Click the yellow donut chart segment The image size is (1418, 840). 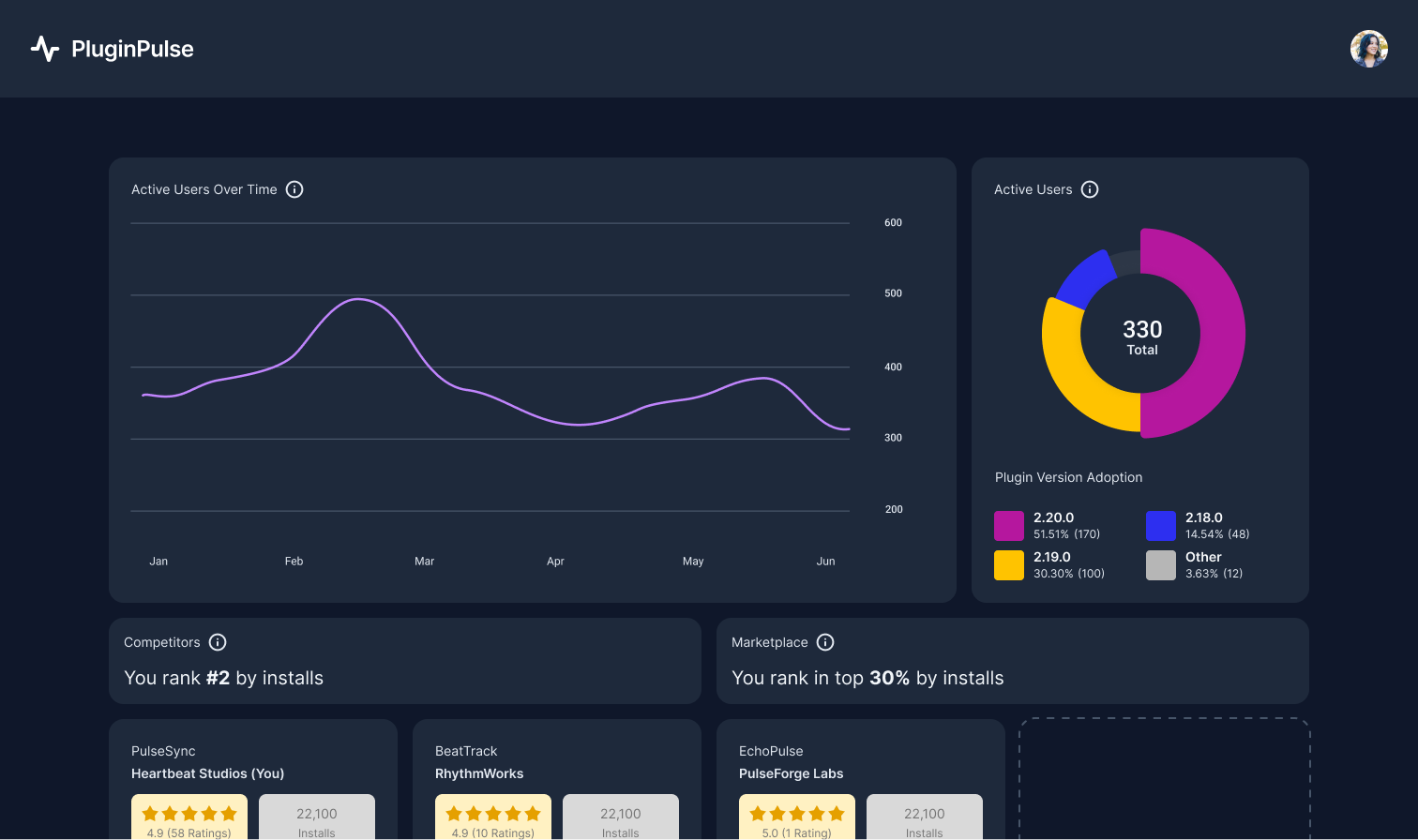point(1074,380)
